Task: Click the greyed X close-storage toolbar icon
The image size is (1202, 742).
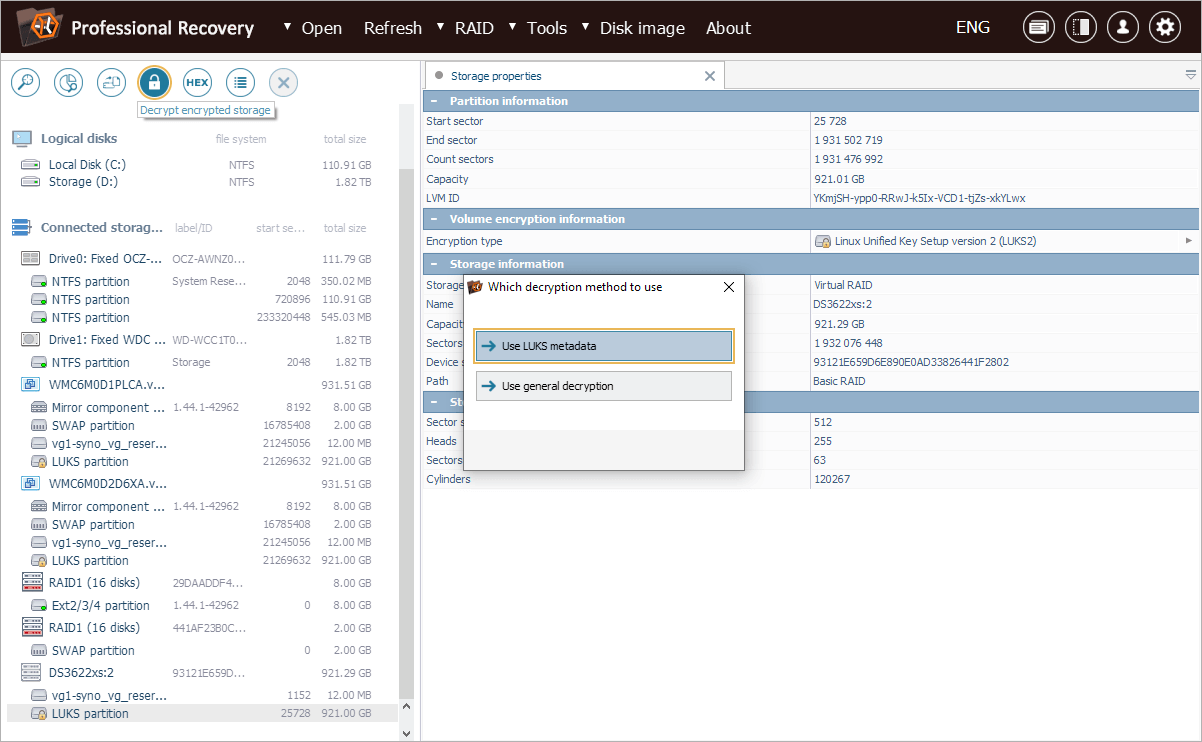Action: tap(283, 83)
